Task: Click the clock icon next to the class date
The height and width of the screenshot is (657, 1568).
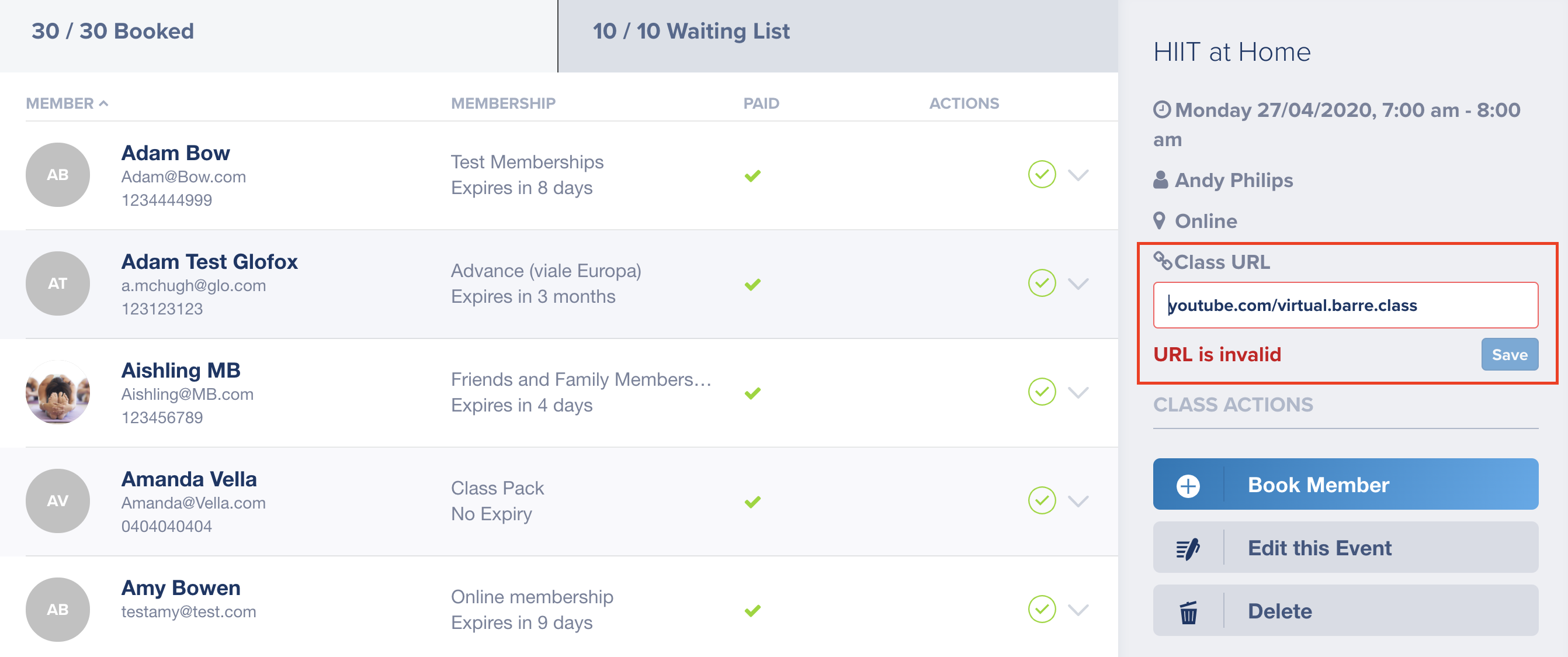Action: tap(1162, 110)
